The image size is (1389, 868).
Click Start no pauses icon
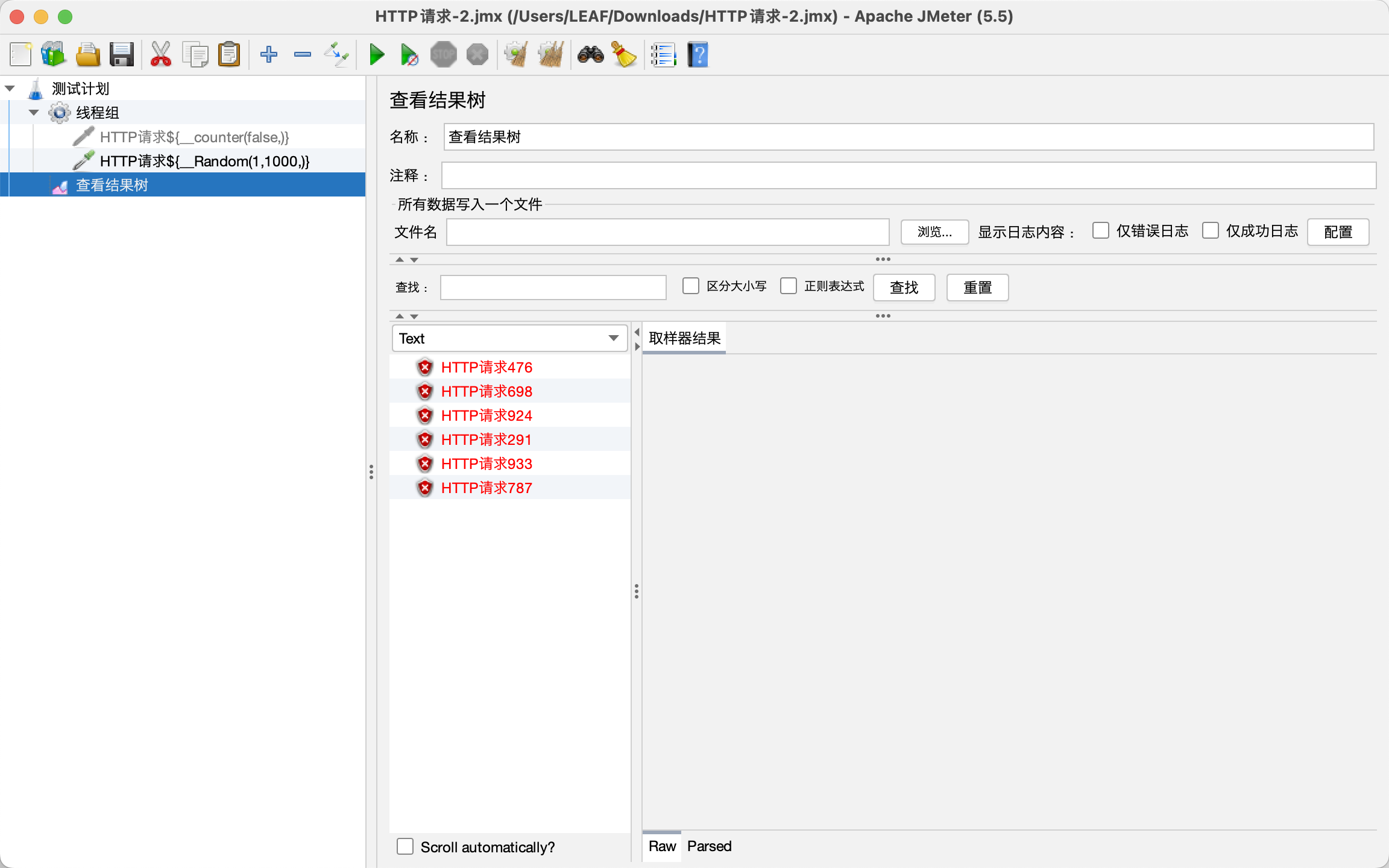409,55
